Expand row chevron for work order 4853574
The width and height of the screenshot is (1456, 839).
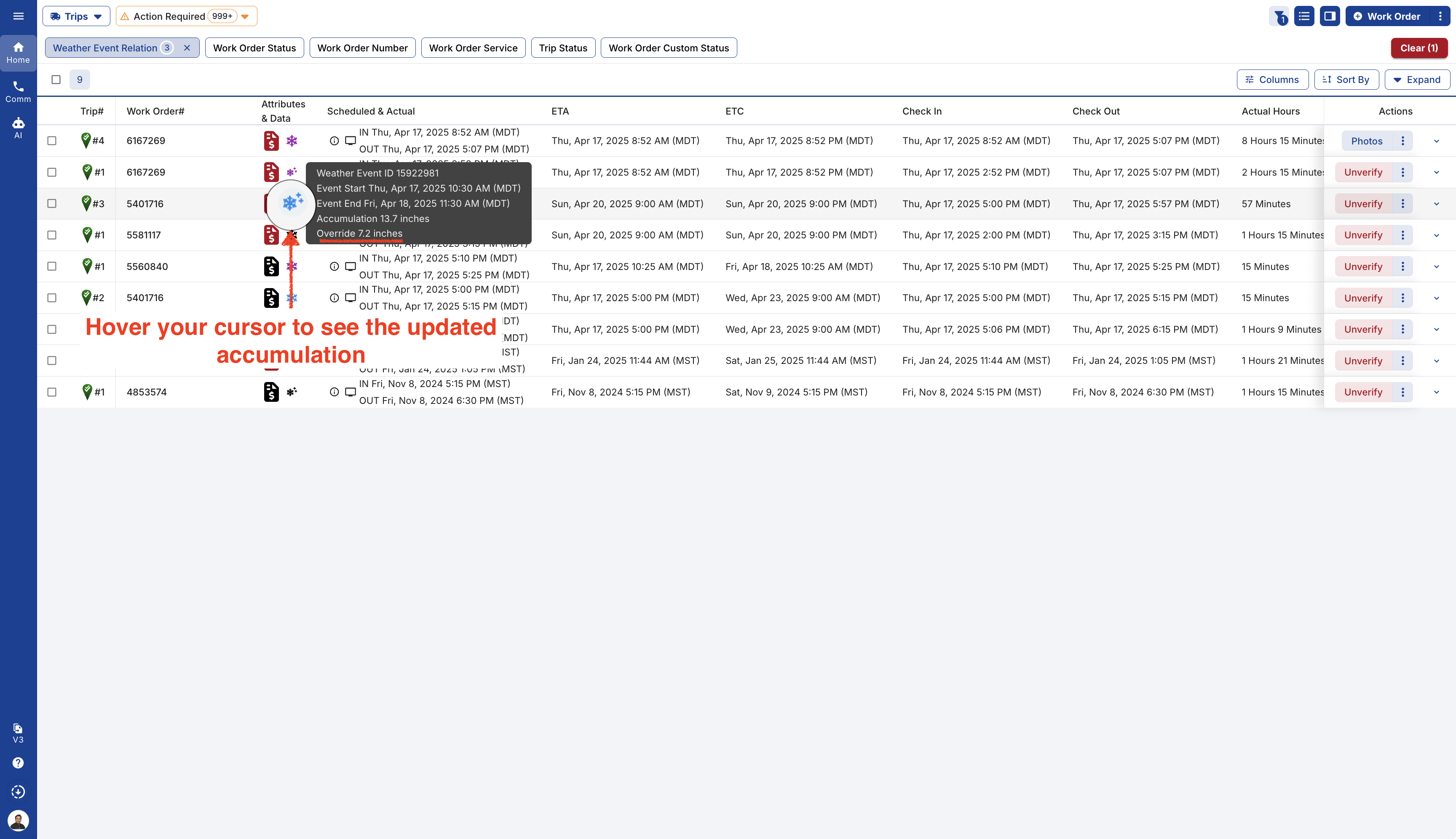[x=1436, y=393]
